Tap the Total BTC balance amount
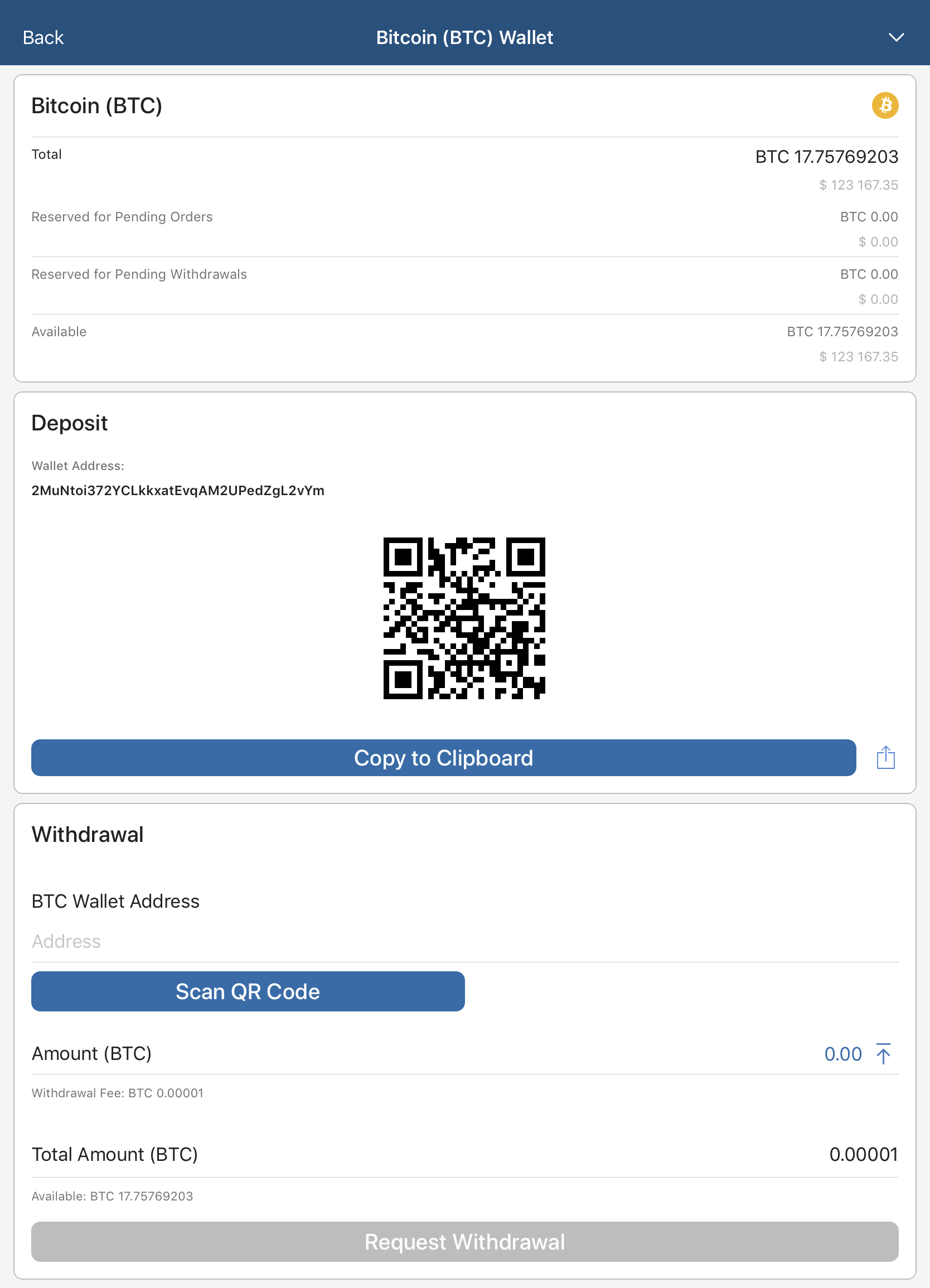 pyautogui.click(x=827, y=157)
